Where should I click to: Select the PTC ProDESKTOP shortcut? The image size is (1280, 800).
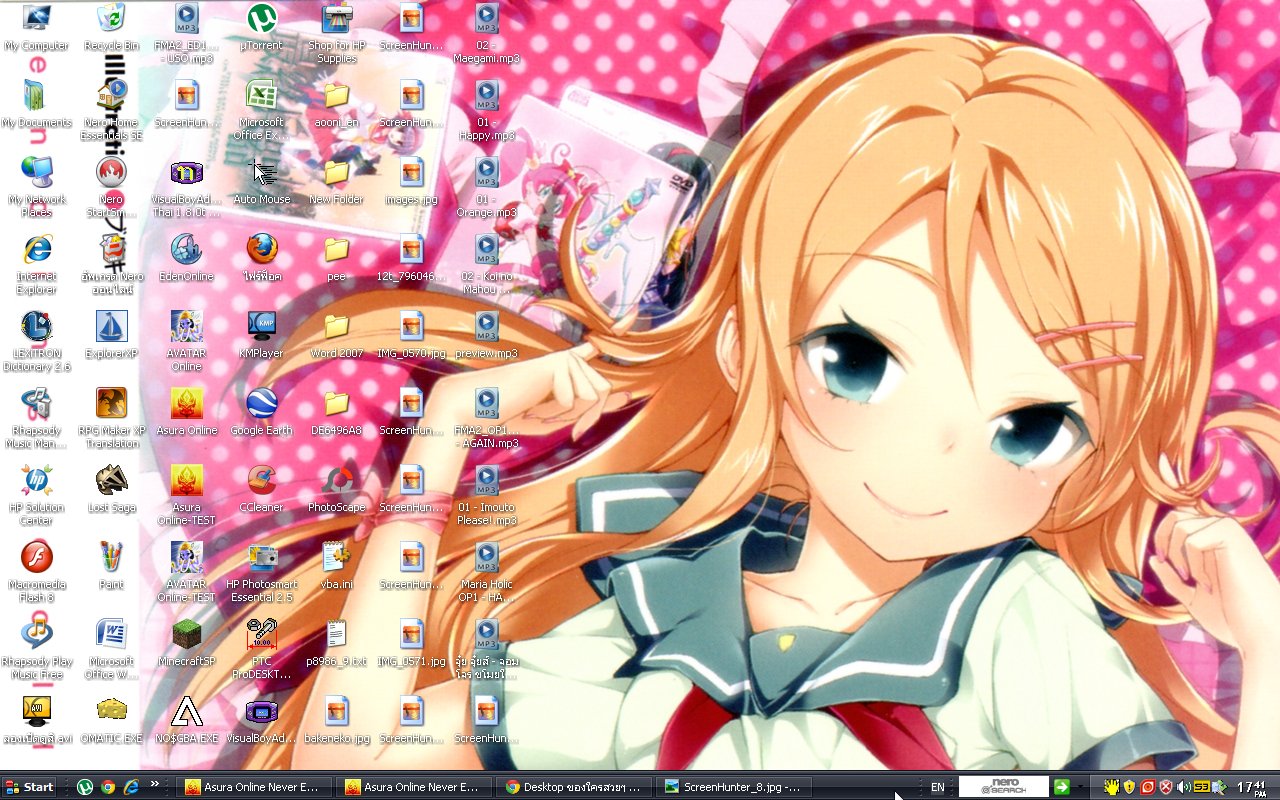click(x=261, y=649)
